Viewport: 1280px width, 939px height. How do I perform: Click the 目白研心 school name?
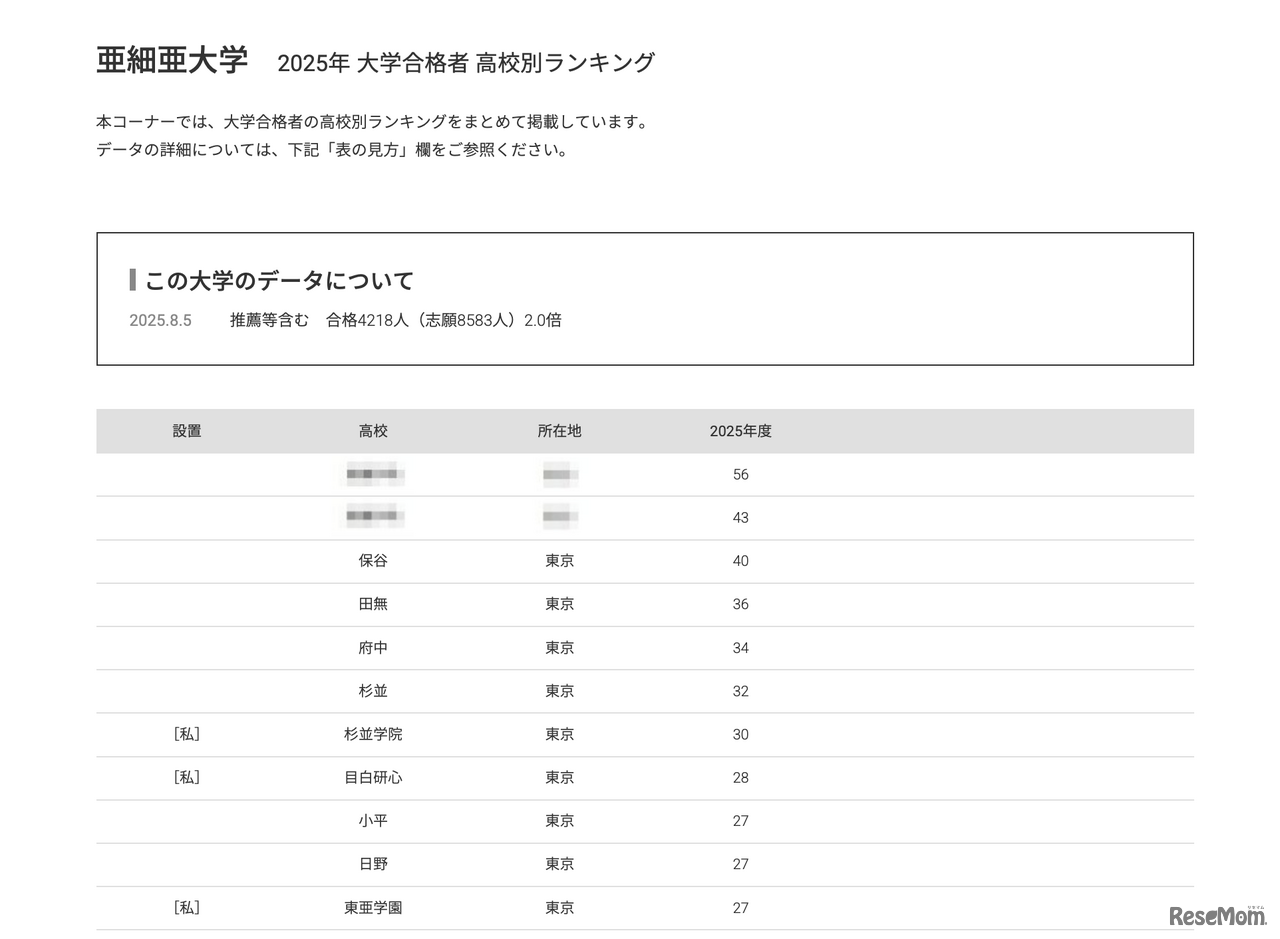tap(374, 778)
